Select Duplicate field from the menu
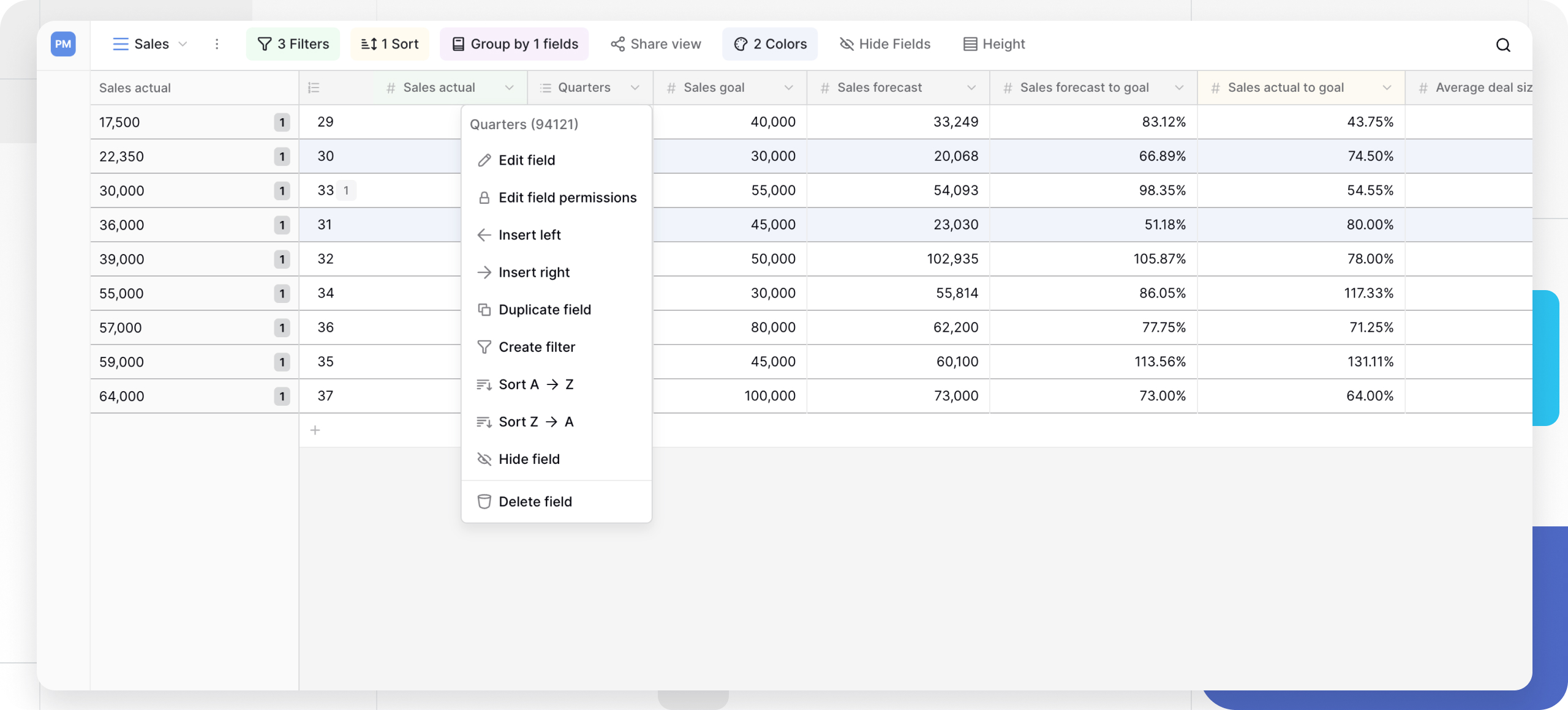 coord(544,310)
